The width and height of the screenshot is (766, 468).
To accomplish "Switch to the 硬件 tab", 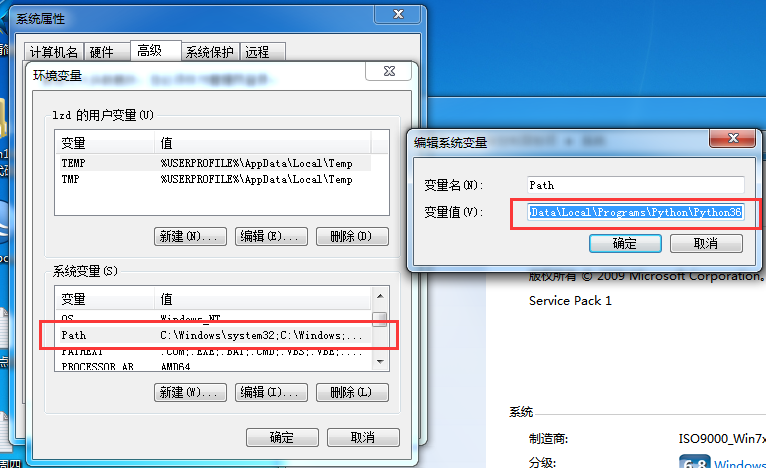I will pyautogui.click(x=101, y=52).
